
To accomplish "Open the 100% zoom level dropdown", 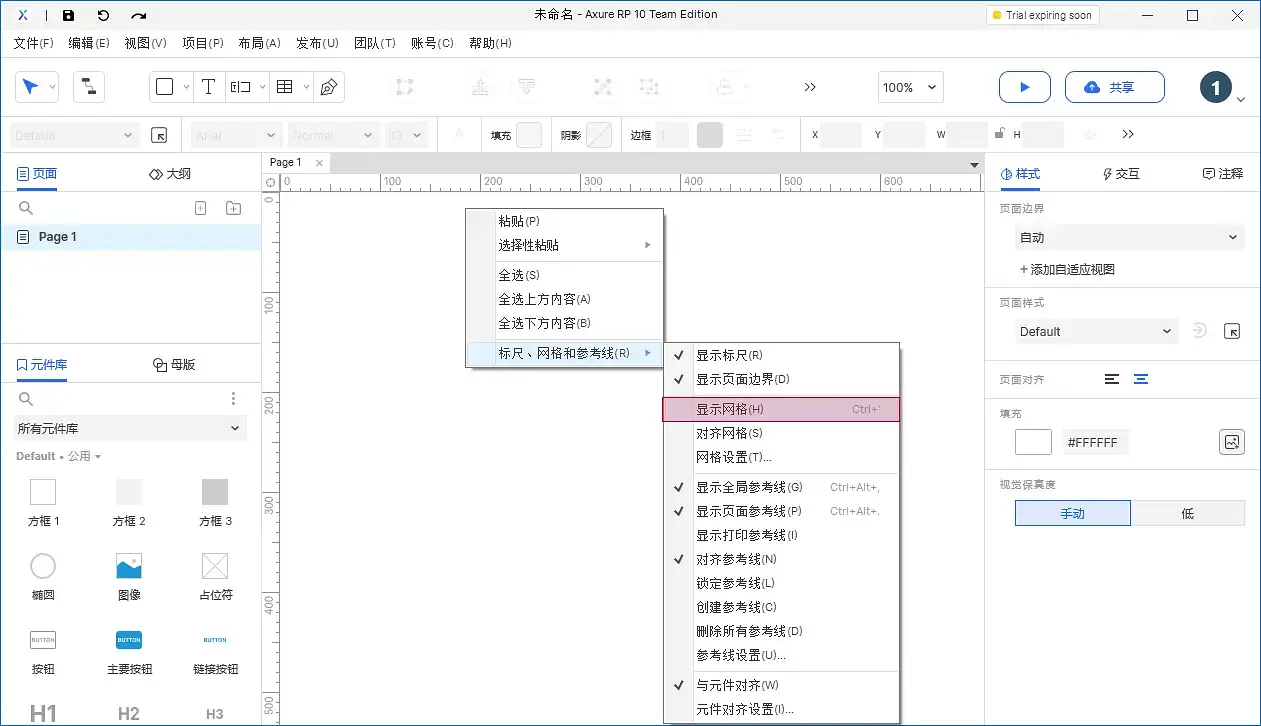I will [909, 87].
